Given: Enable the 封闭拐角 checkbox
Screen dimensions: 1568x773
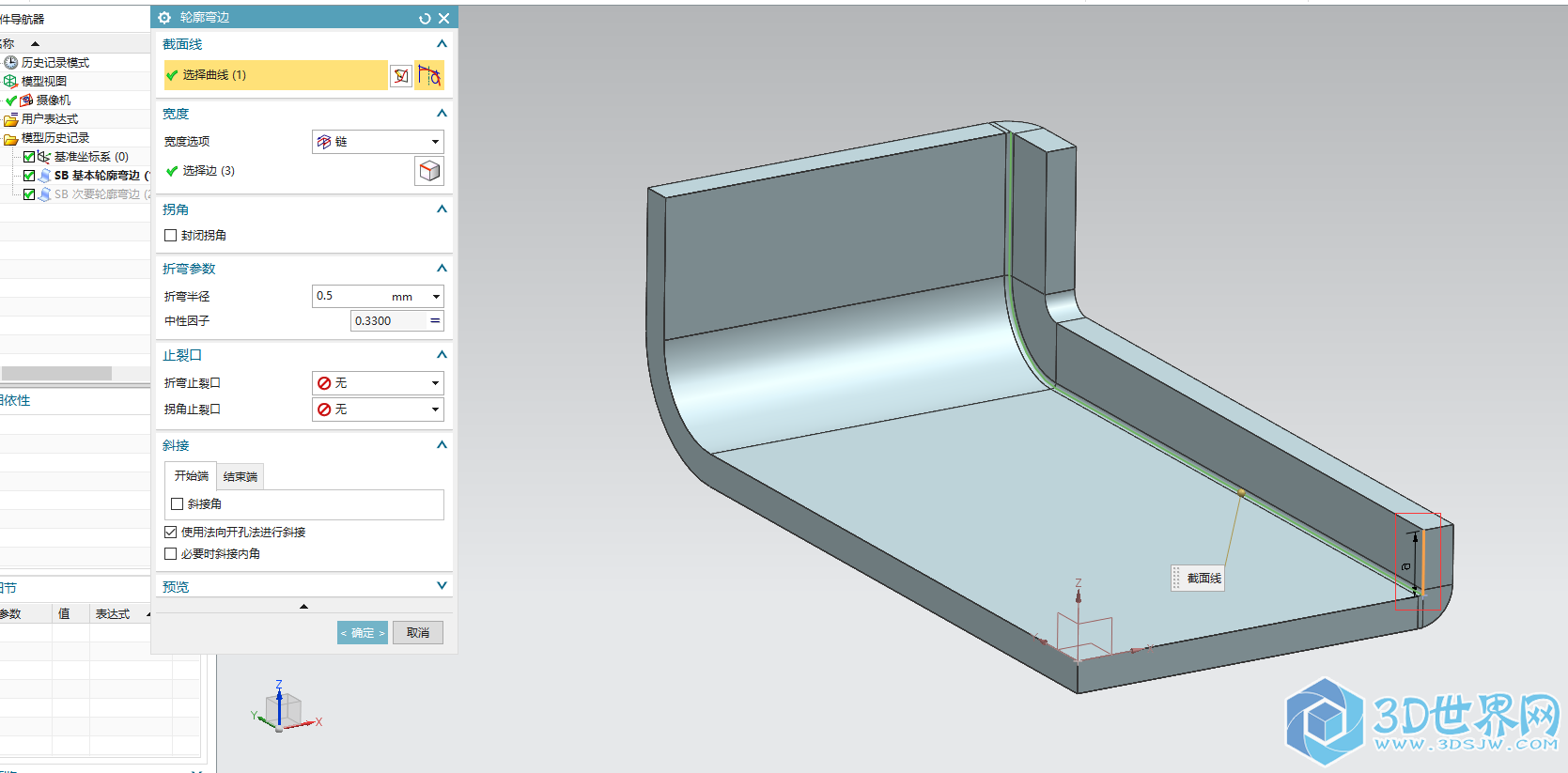Looking at the screenshot, I should (x=170, y=236).
